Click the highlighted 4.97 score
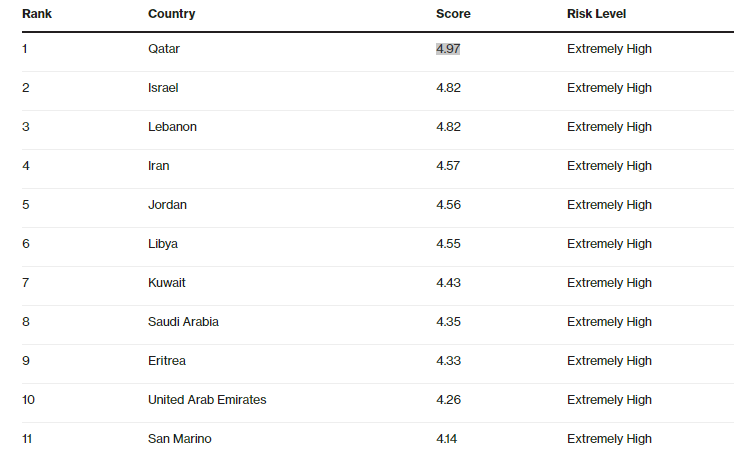This screenshot has width=734, height=460. (448, 49)
